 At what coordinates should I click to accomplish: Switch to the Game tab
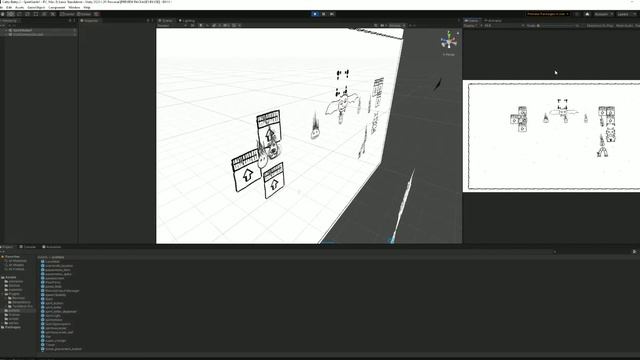click(472, 20)
